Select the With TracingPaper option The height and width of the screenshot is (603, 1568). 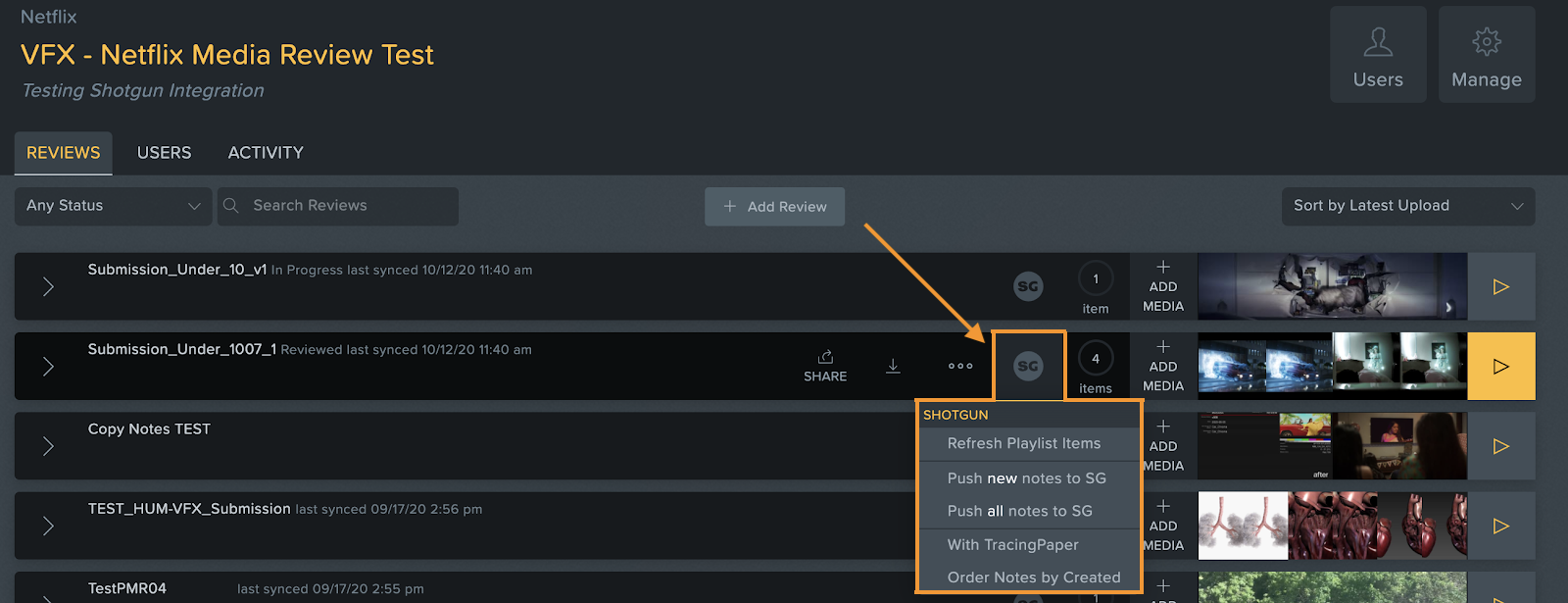click(x=1029, y=545)
